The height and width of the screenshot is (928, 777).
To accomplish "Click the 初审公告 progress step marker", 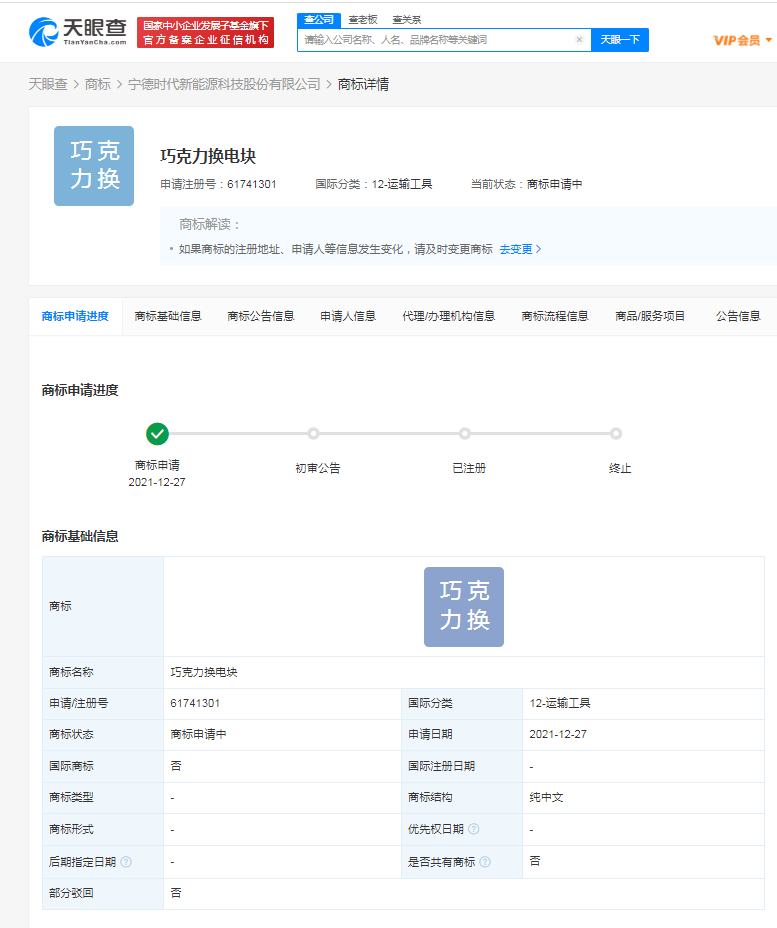I will (313, 433).
